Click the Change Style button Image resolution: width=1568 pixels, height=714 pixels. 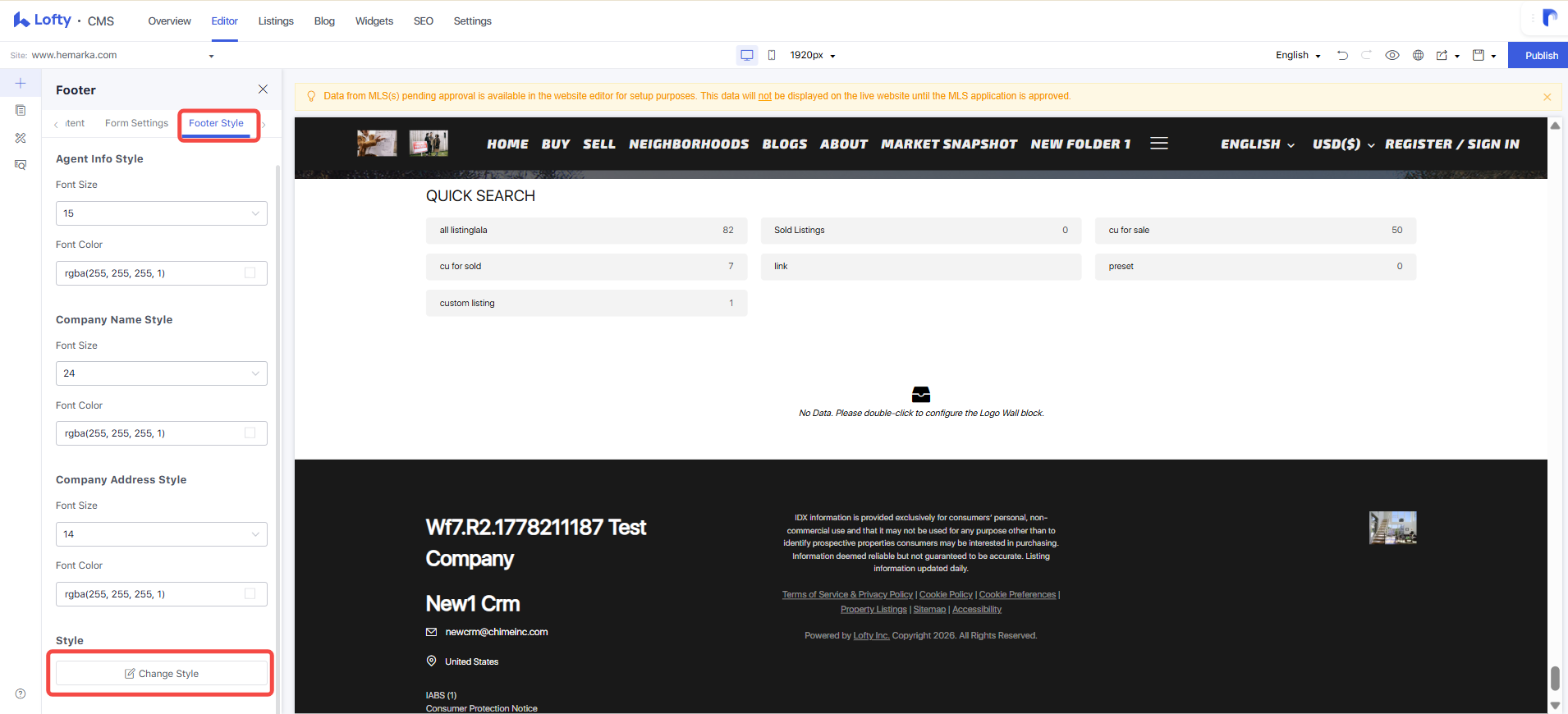tap(162, 673)
